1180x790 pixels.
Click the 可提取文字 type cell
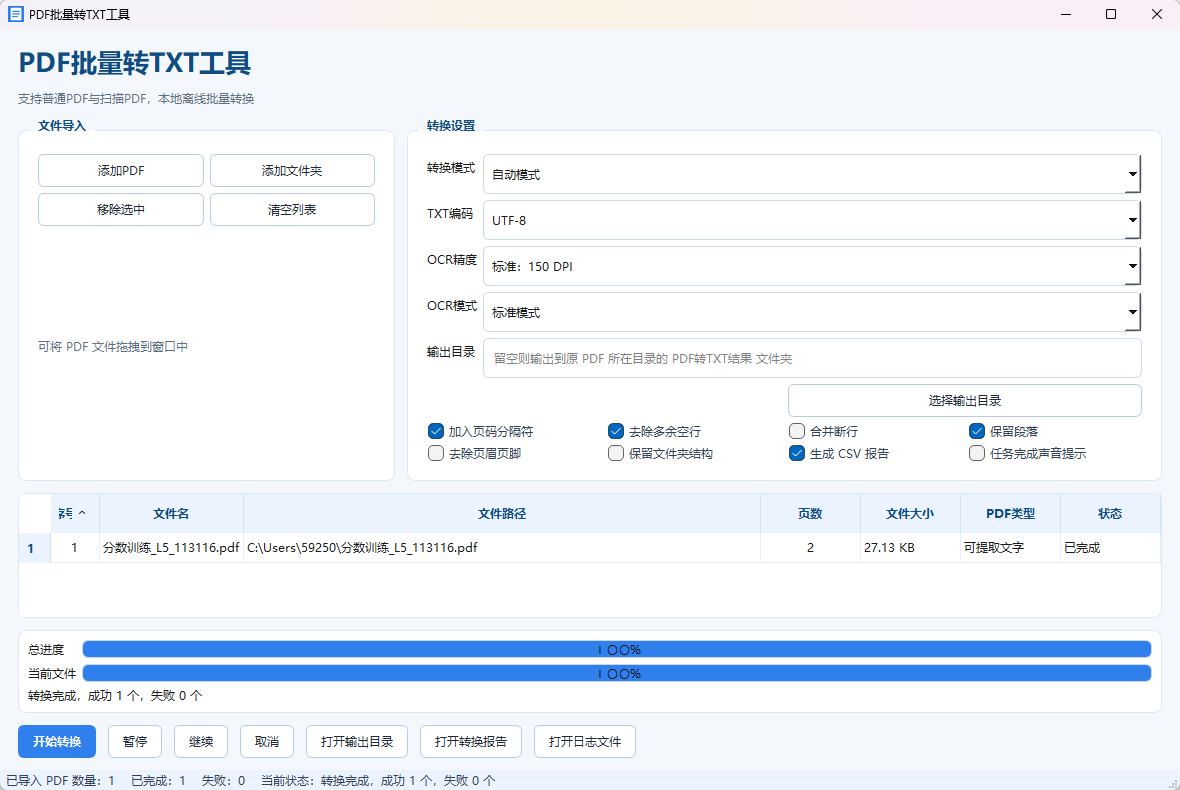tap(1010, 548)
